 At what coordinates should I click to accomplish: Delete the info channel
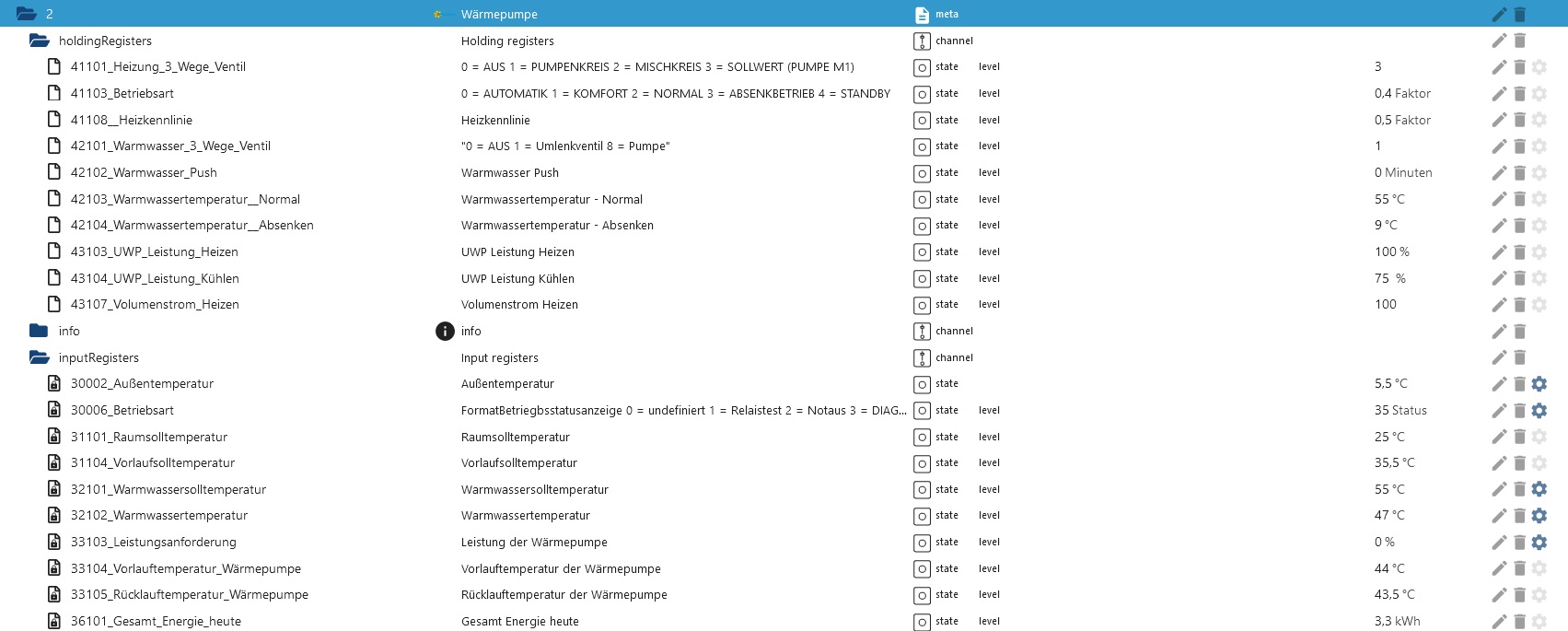[x=1520, y=332]
